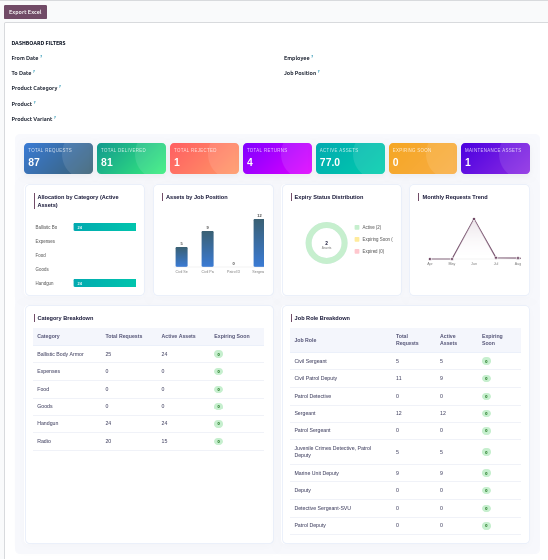Click the Ballistic Body Armor row's green badge

point(218,354)
